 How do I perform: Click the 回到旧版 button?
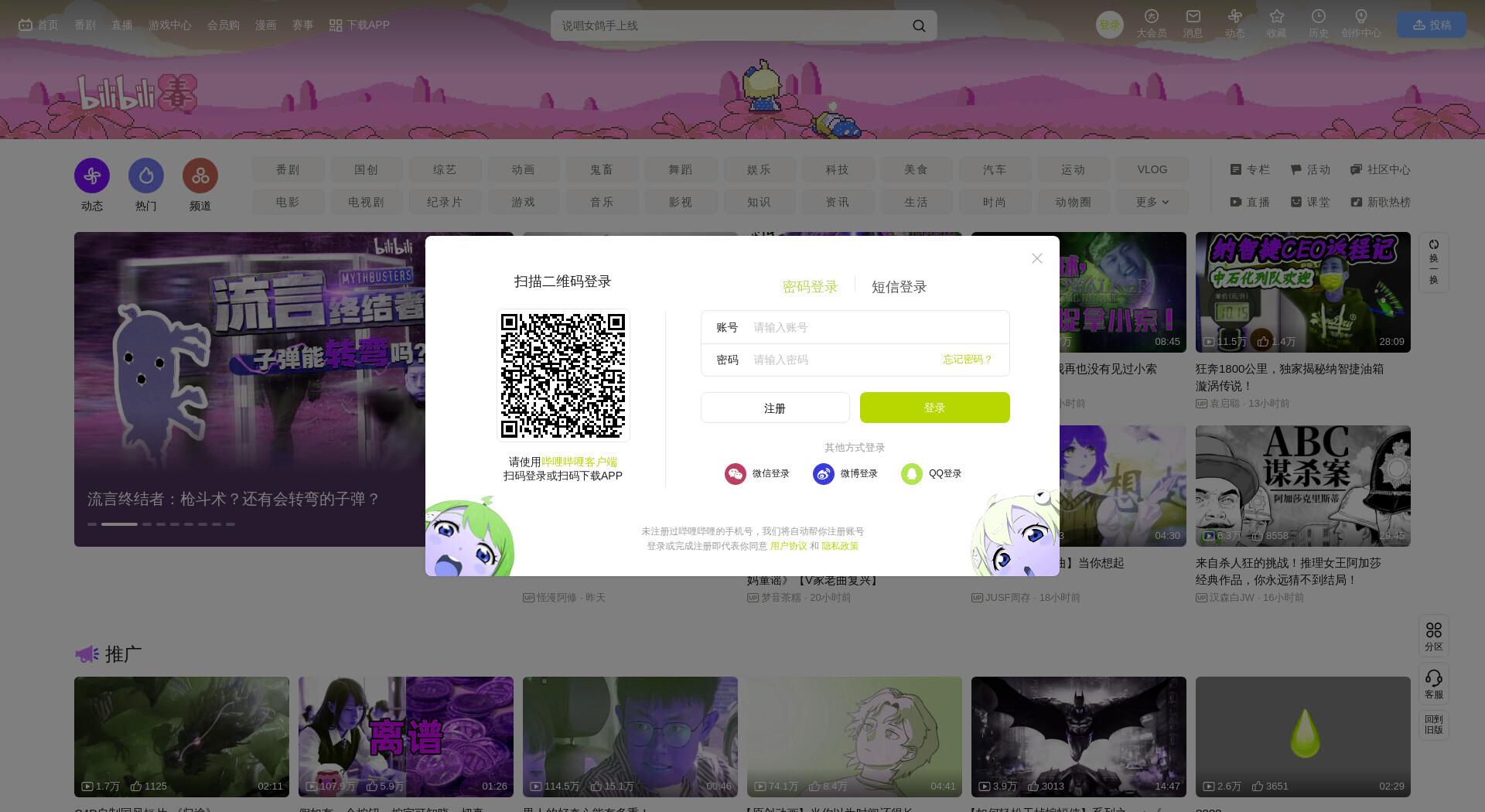click(1434, 725)
